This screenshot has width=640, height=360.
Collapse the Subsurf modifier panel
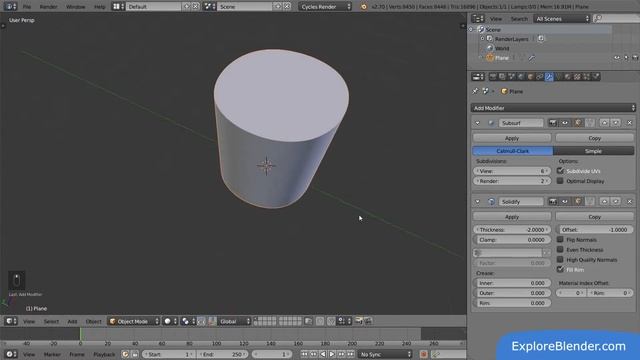click(x=478, y=123)
